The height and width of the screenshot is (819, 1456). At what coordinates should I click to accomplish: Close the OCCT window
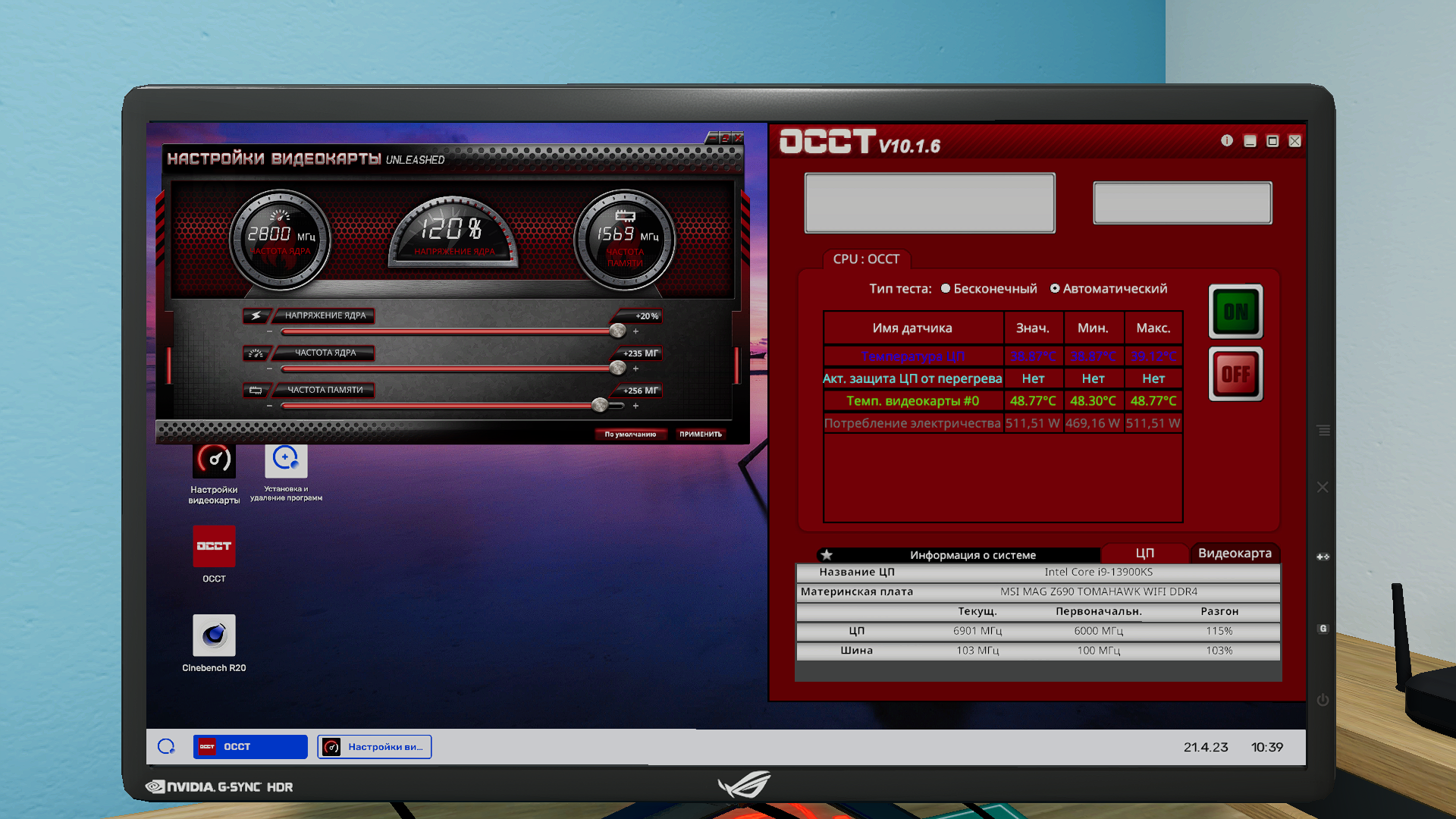coord(1295,141)
